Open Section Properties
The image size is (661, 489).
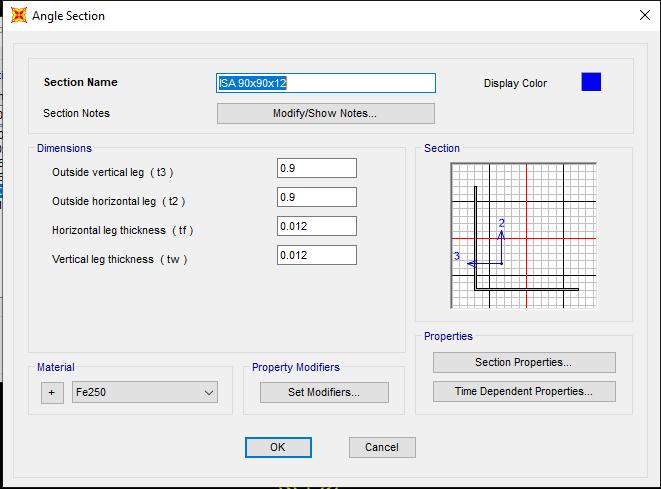(x=524, y=362)
